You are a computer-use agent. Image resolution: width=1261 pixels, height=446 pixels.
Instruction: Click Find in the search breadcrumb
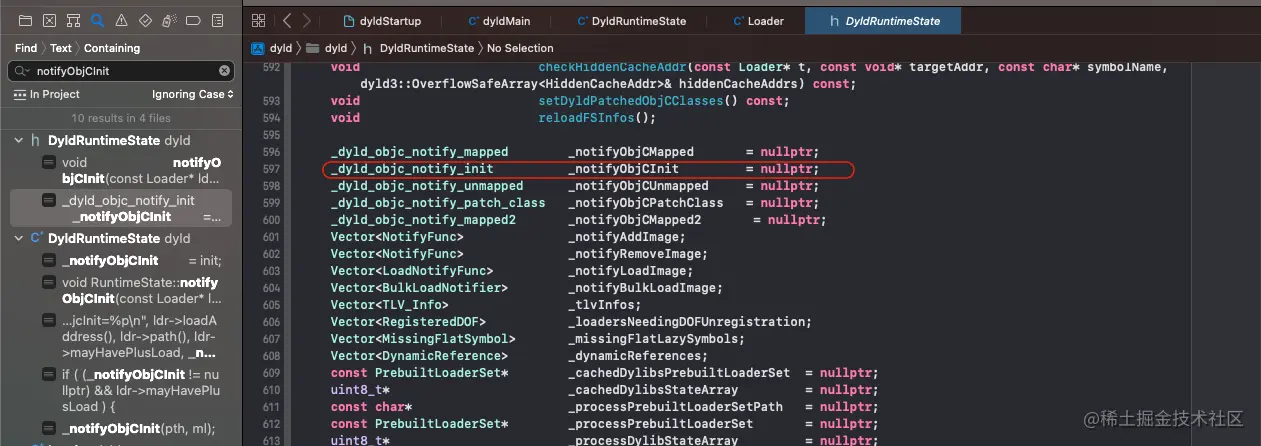pos(26,48)
